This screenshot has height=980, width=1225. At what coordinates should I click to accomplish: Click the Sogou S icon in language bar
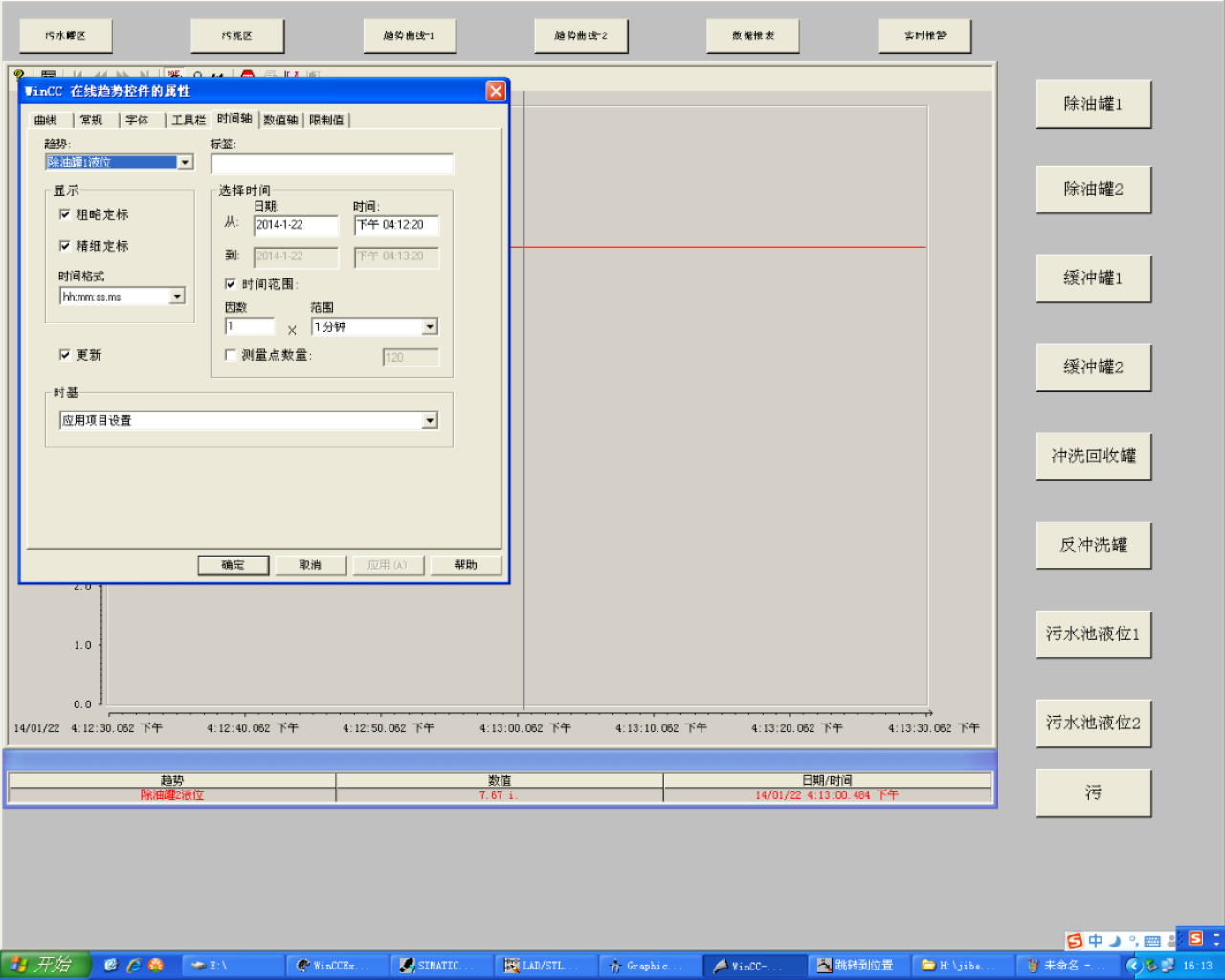point(1075,941)
